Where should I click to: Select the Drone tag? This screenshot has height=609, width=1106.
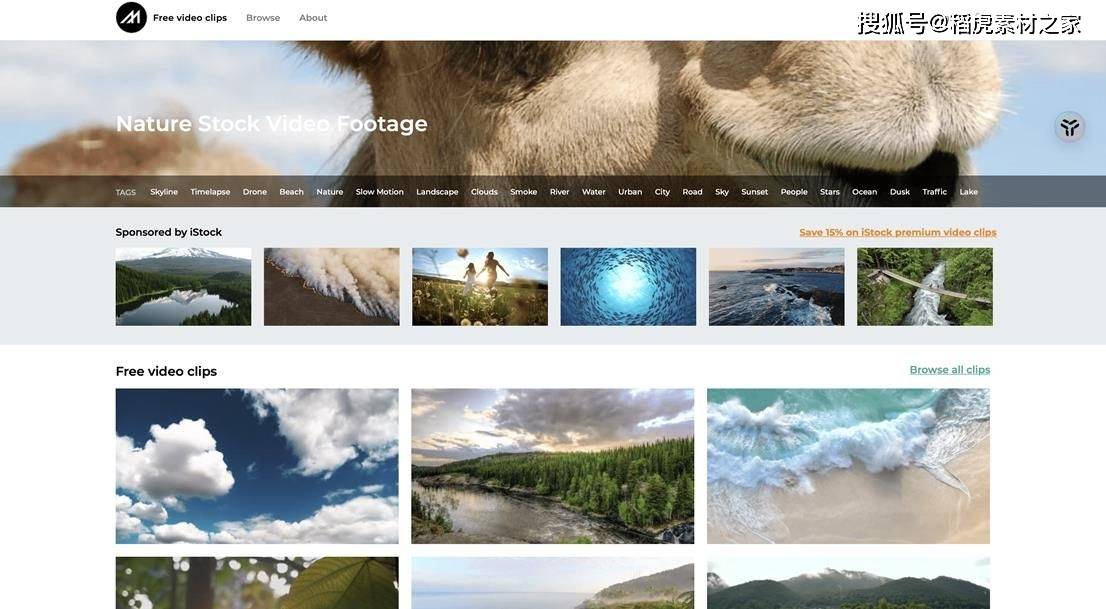pyautogui.click(x=255, y=192)
